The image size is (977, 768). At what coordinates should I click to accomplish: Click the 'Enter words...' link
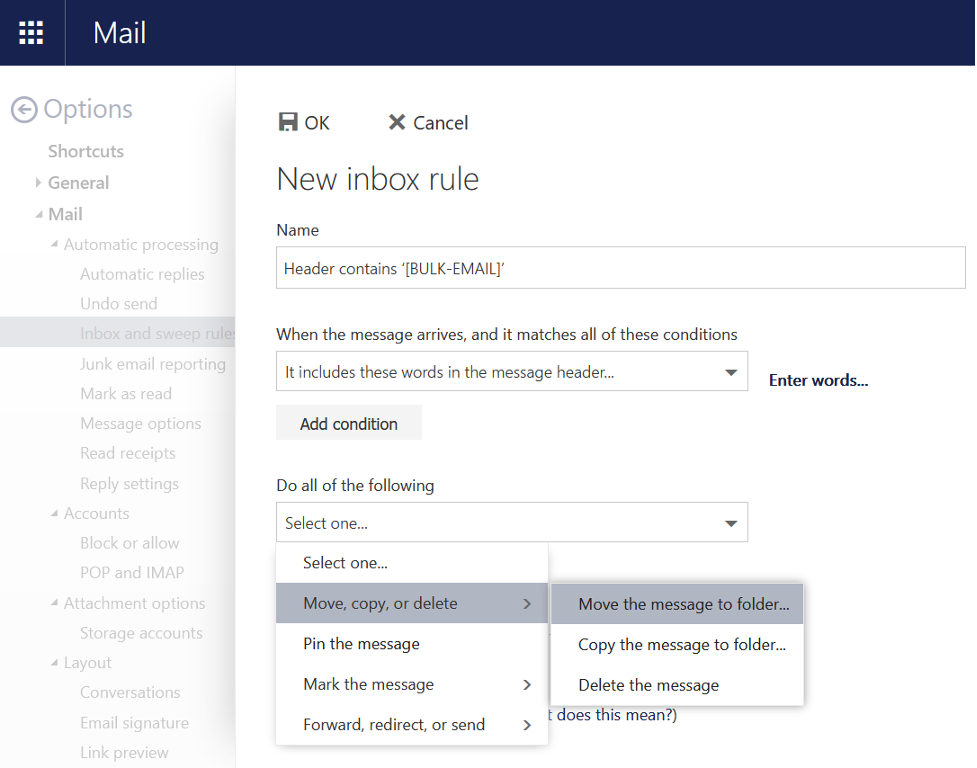[818, 380]
